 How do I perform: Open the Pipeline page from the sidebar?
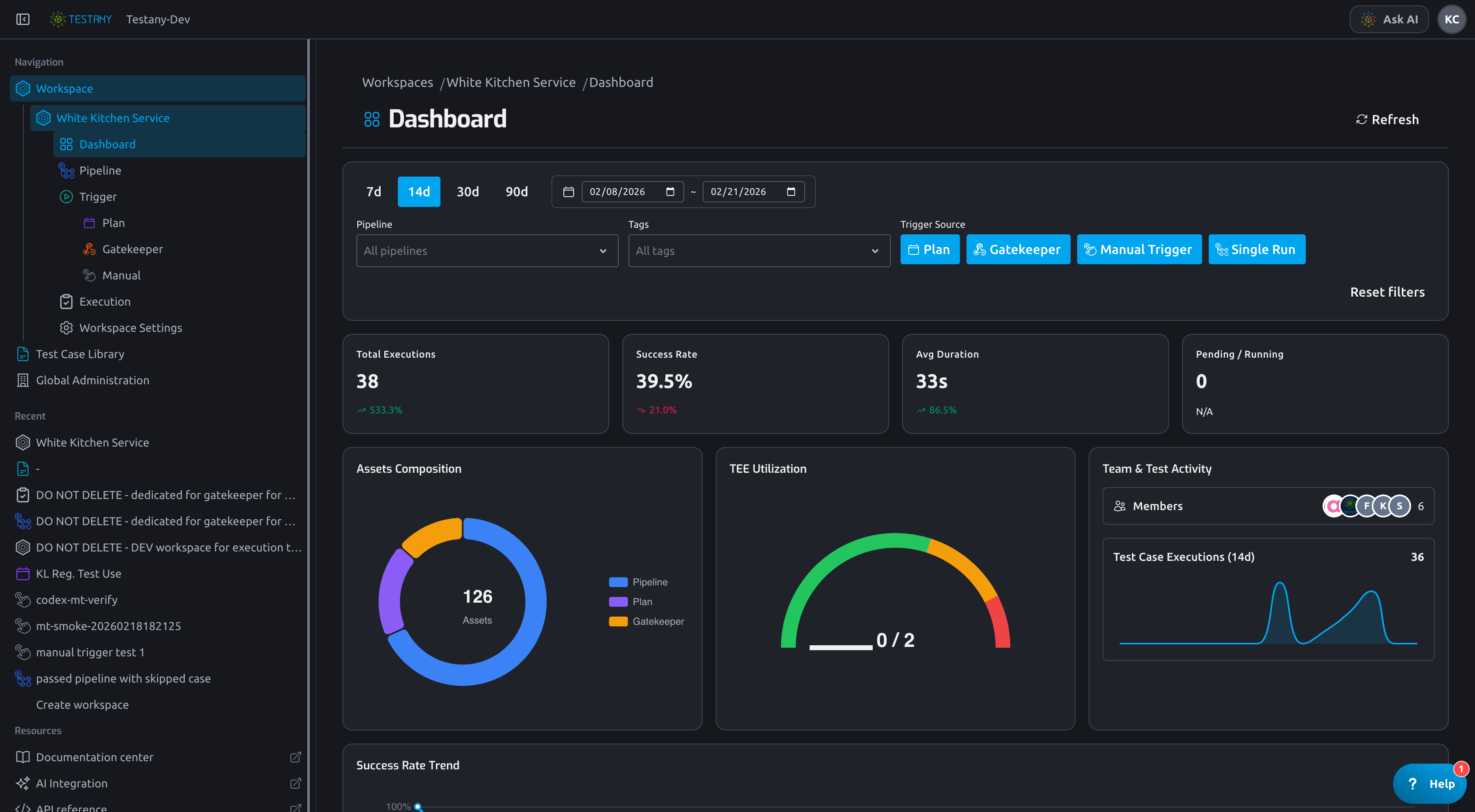(179, 171)
